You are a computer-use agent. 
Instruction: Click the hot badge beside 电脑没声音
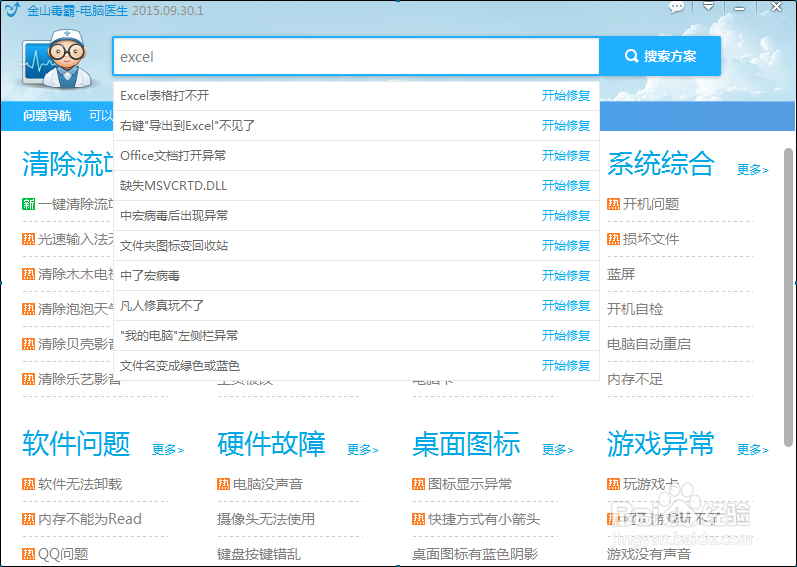coord(224,484)
